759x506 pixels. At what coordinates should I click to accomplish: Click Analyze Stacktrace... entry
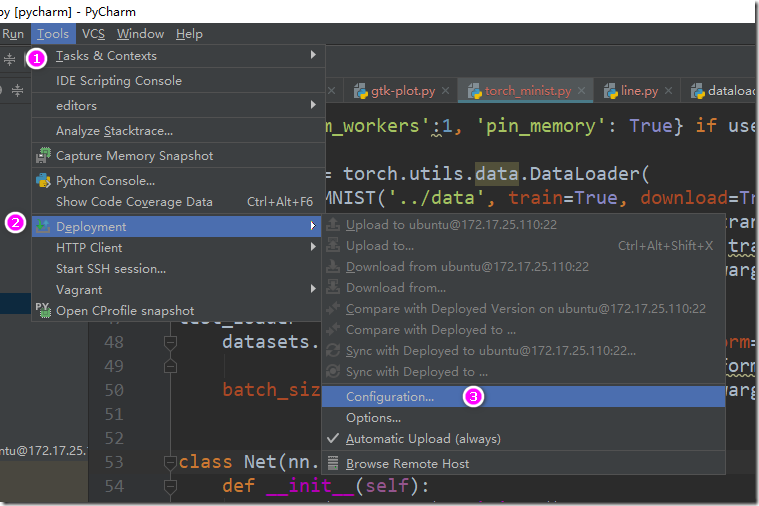pyautogui.click(x=114, y=131)
